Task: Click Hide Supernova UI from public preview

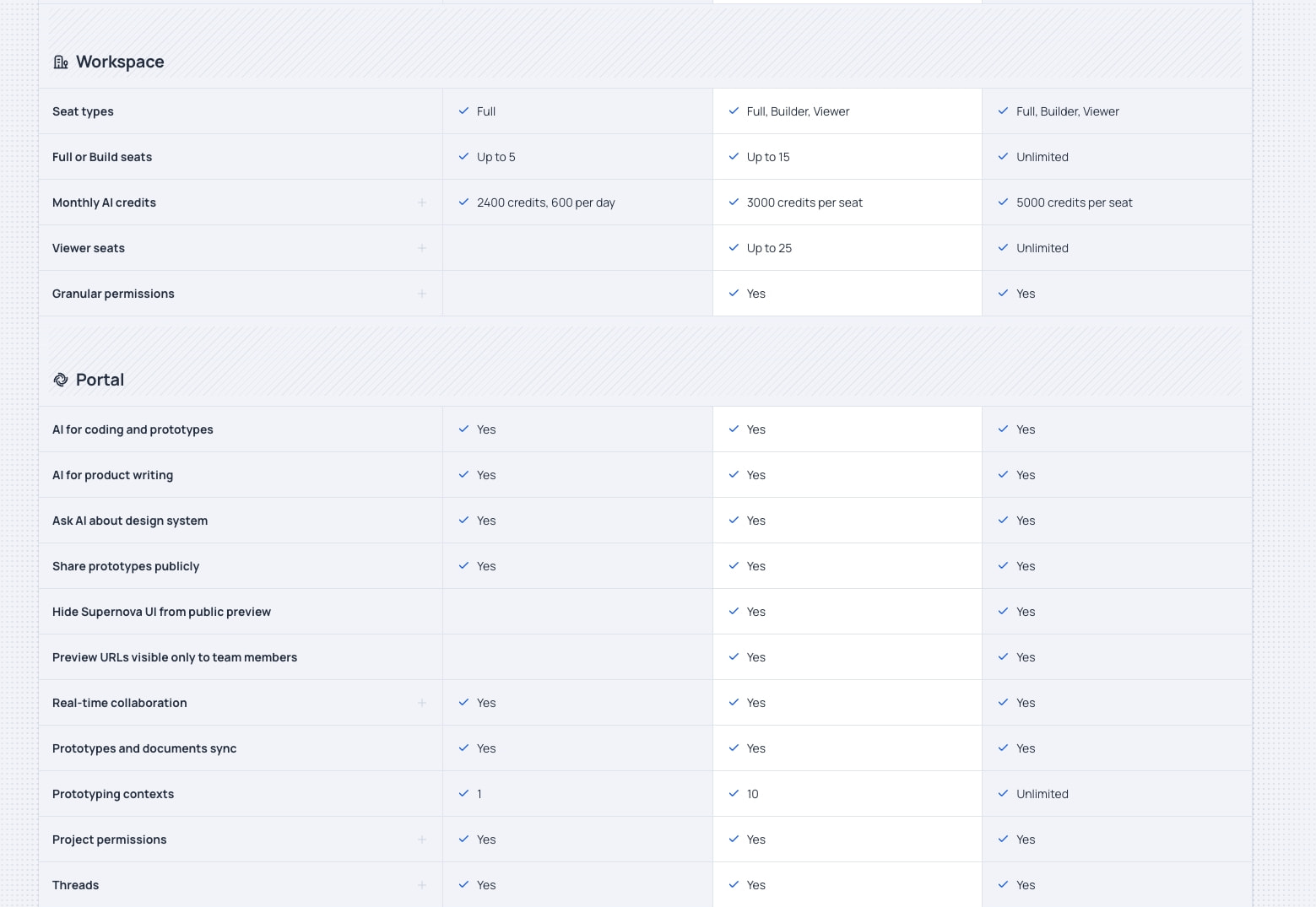Action: coord(161,612)
